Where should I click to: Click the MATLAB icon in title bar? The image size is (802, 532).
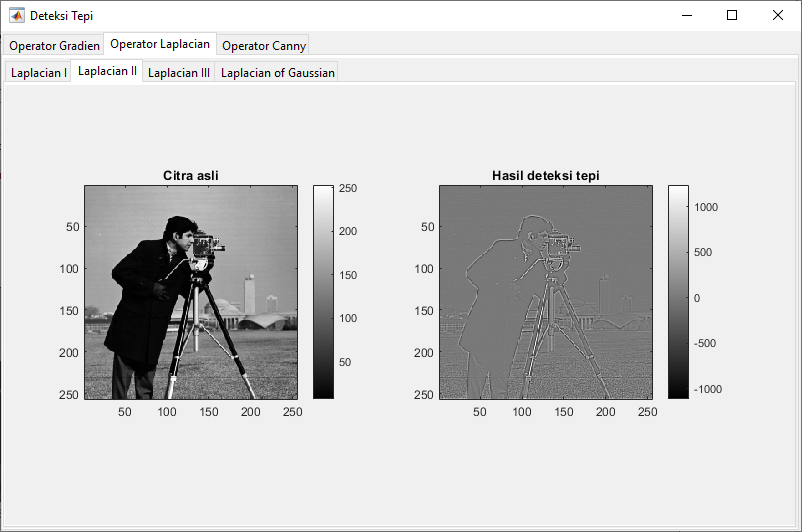click(17, 16)
